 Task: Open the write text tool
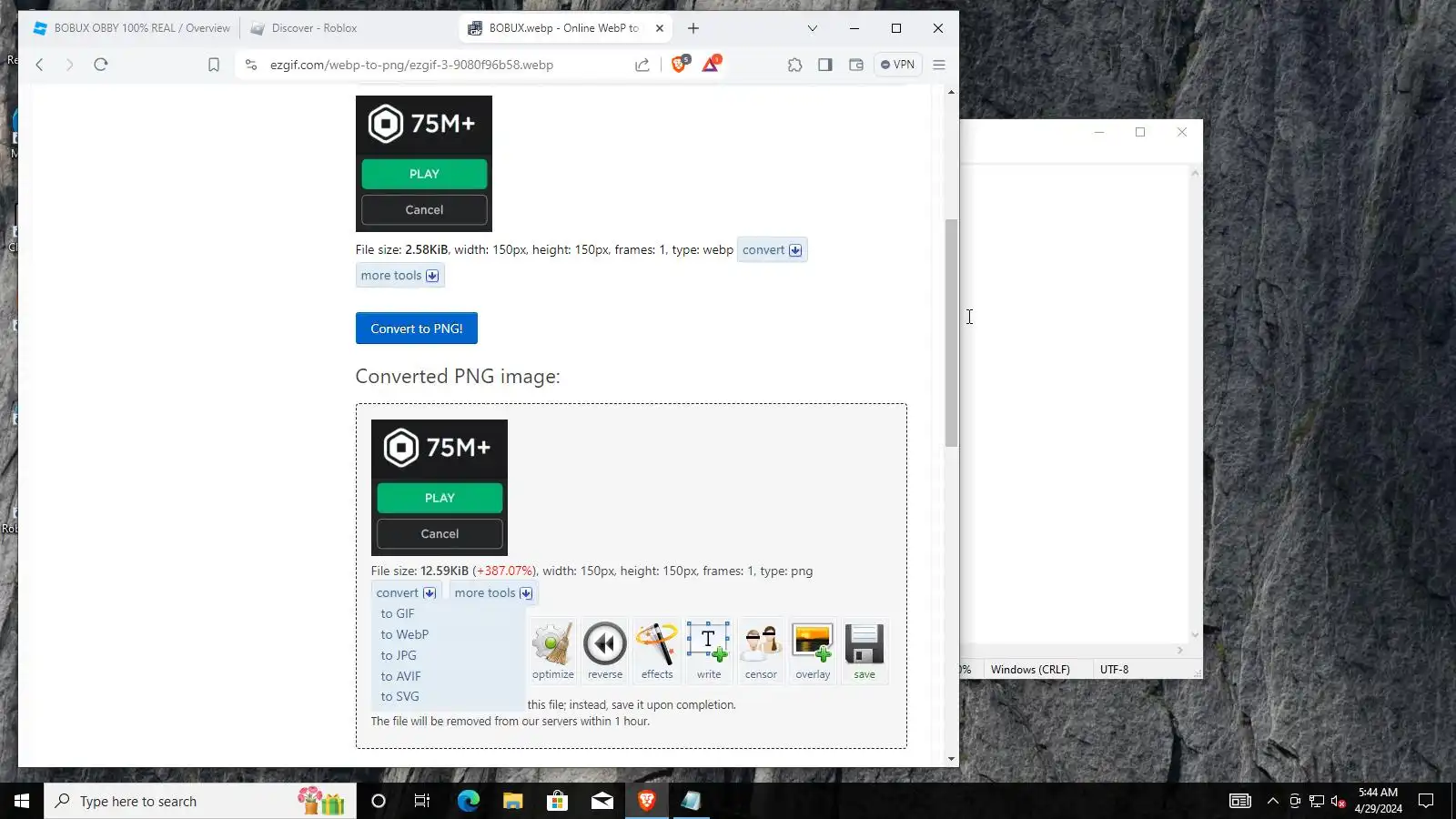tap(709, 651)
